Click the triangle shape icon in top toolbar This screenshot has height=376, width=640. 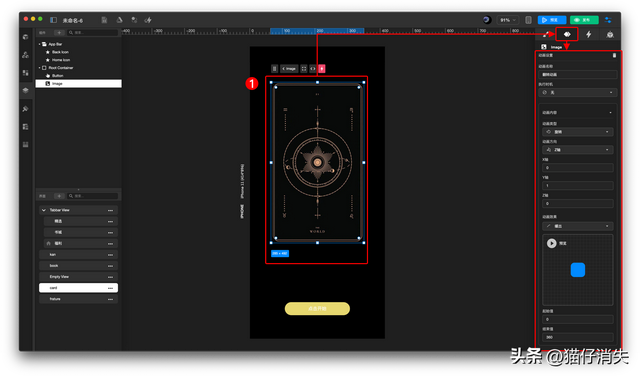point(120,20)
